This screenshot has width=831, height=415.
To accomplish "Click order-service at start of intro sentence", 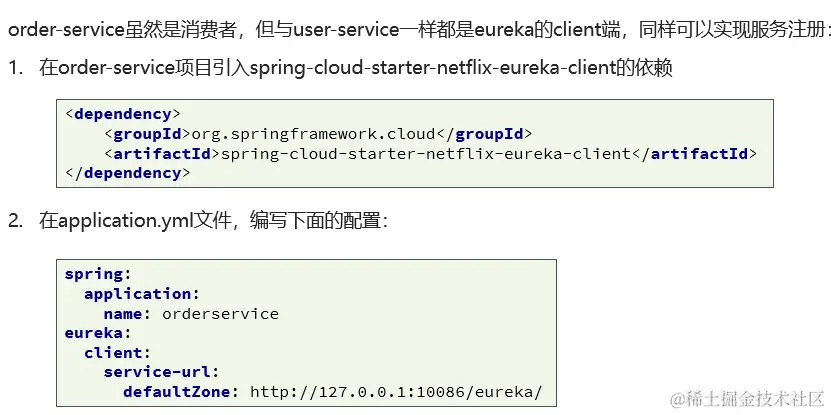I will click(x=61, y=30).
